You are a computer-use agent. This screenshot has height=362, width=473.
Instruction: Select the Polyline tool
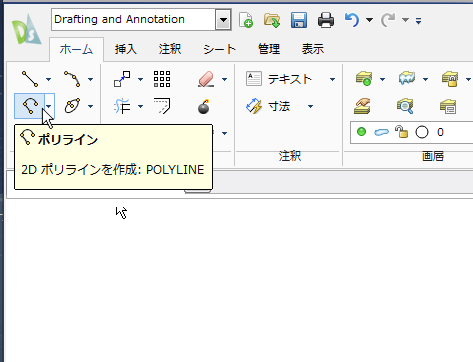tap(29, 106)
